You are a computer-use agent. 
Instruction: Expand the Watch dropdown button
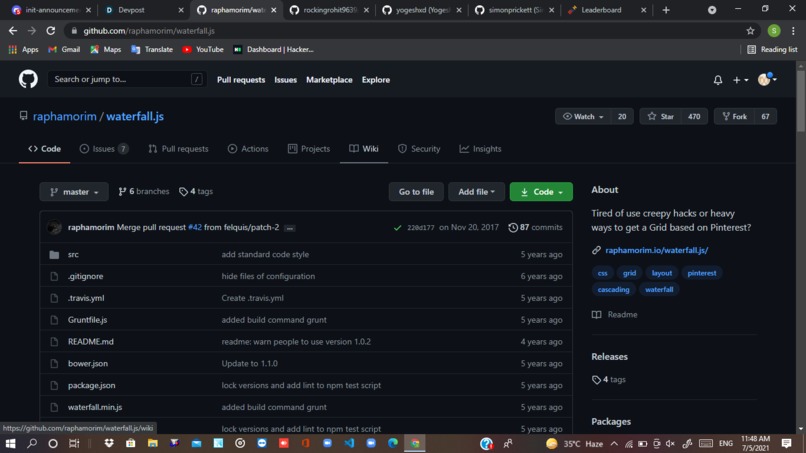pos(583,117)
